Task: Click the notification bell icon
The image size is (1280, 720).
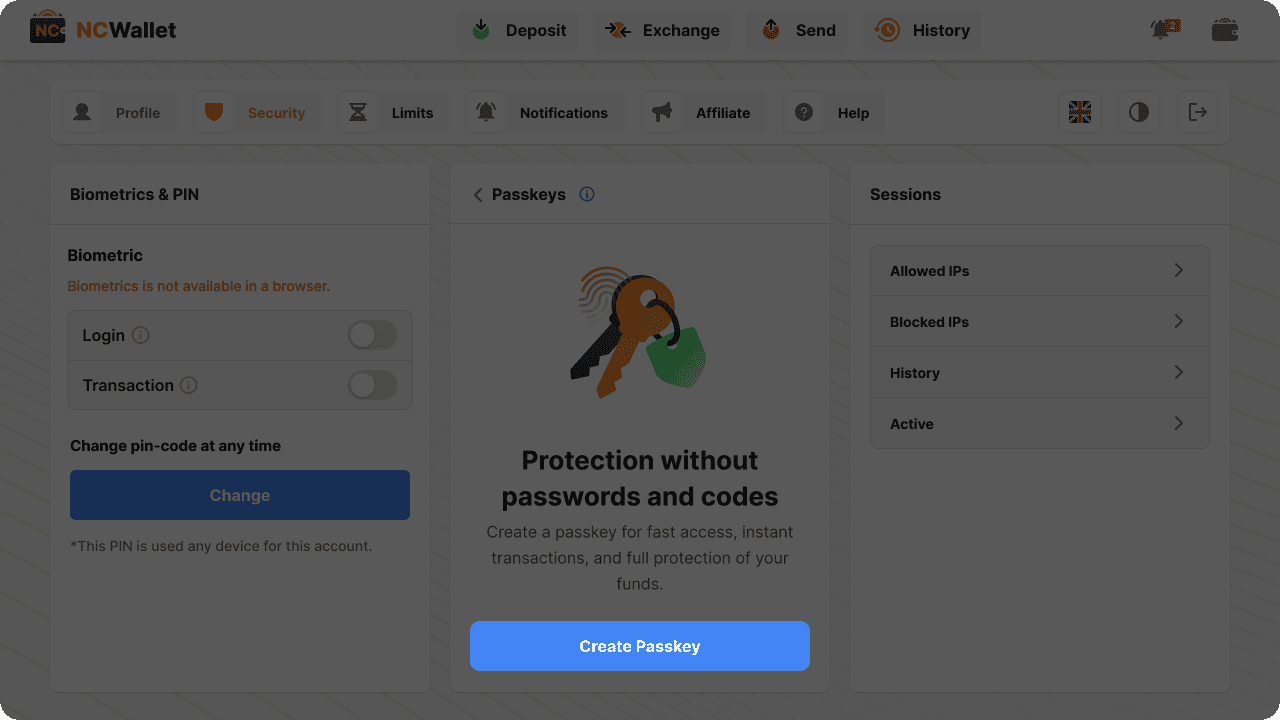Action: [1163, 30]
